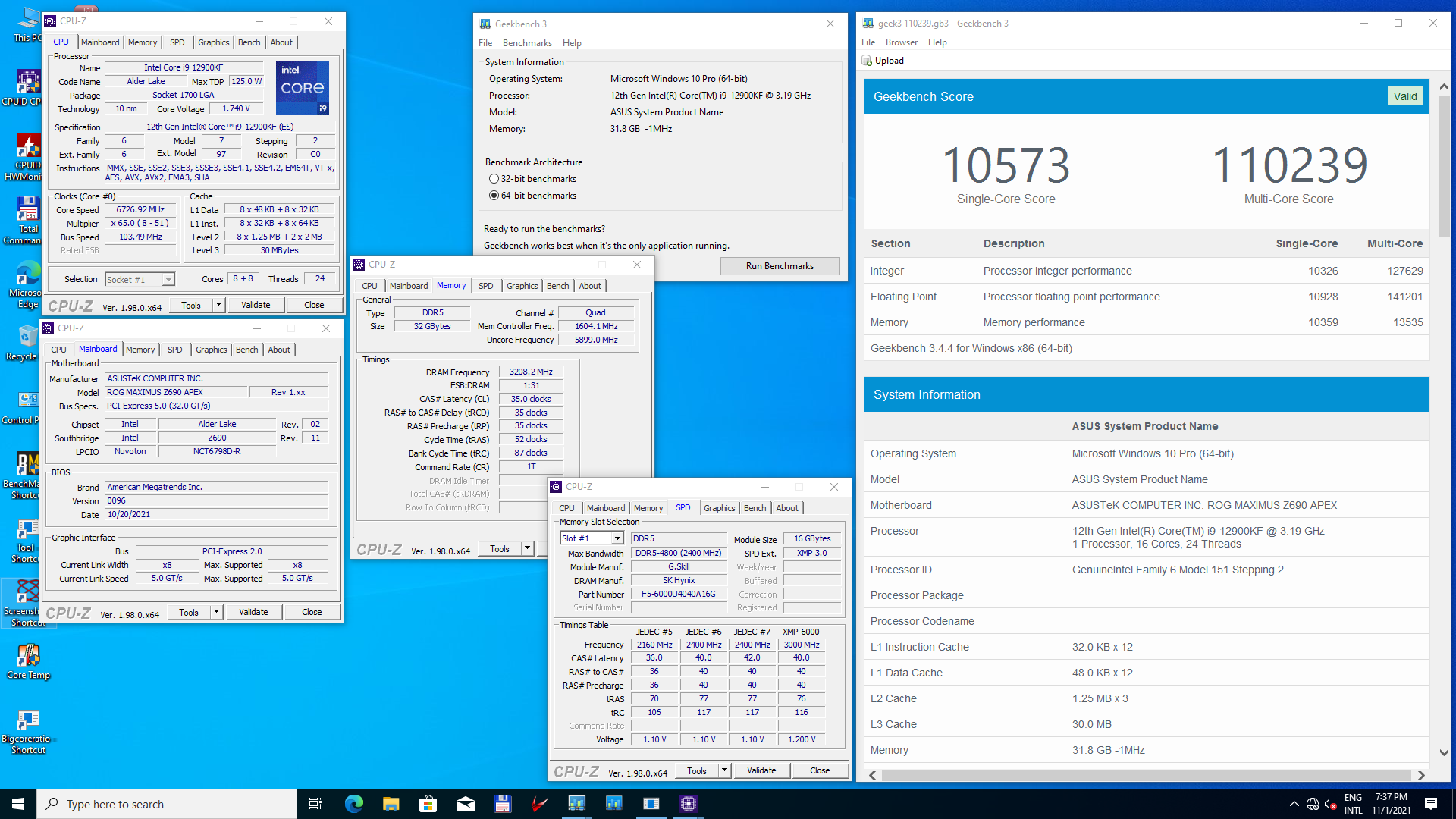This screenshot has height=819, width=1456.
Task: Click the Valid badge in Geekbench Score
Action: [x=1404, y=96]
